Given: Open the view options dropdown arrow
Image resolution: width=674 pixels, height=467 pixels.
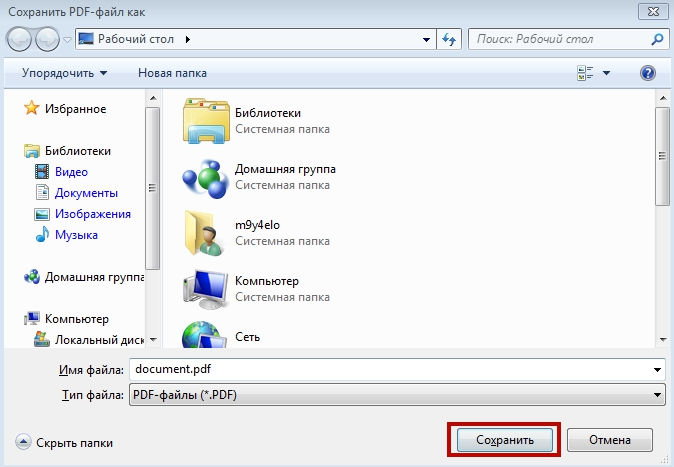Looking at the screenshot, I should pyautogui.click(x=606, y=73).
